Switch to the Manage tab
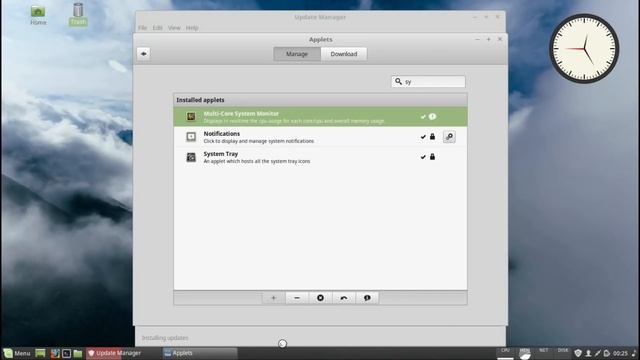This screenshot has height=360, width=640. [x=297, y=54]
